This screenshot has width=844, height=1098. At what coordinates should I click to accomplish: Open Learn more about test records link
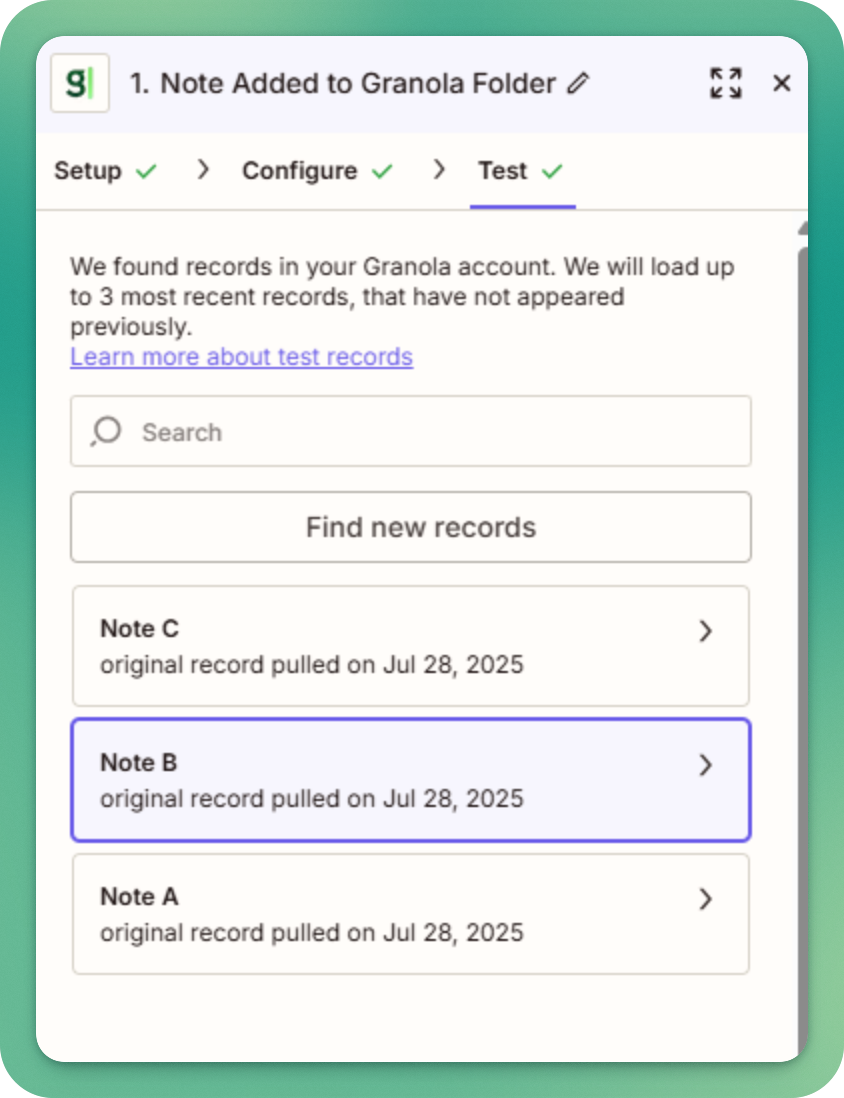[x=242, y=356]
